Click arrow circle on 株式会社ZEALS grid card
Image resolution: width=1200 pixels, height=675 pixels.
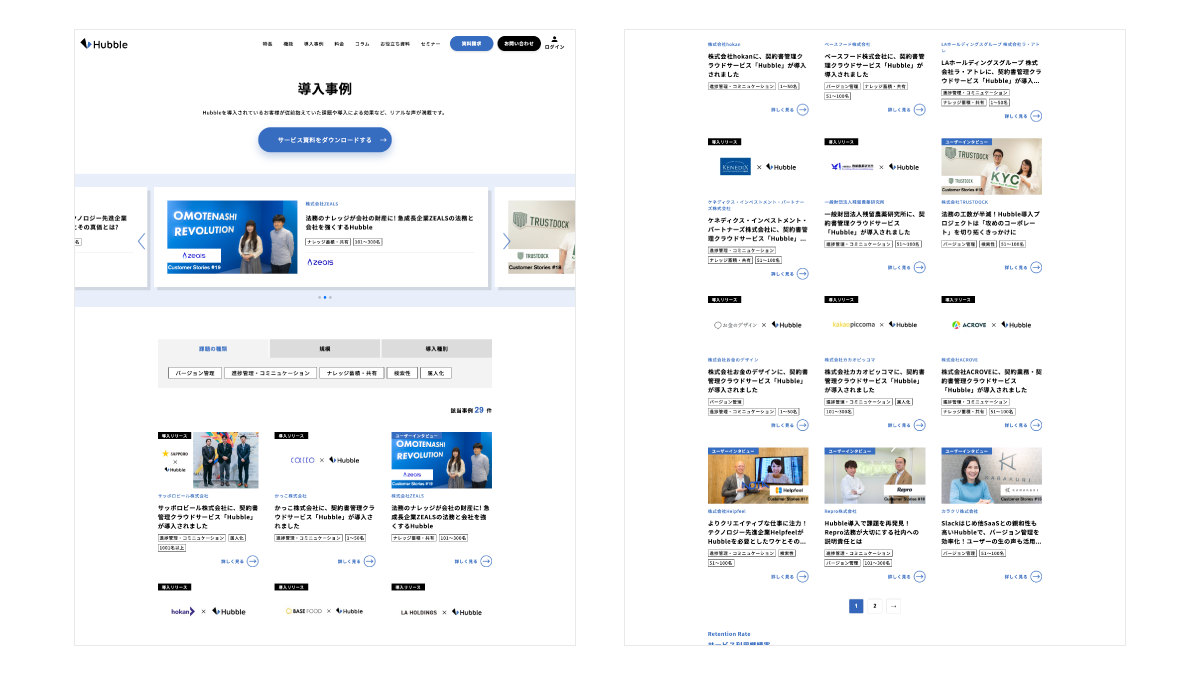[x=486, y=561]
